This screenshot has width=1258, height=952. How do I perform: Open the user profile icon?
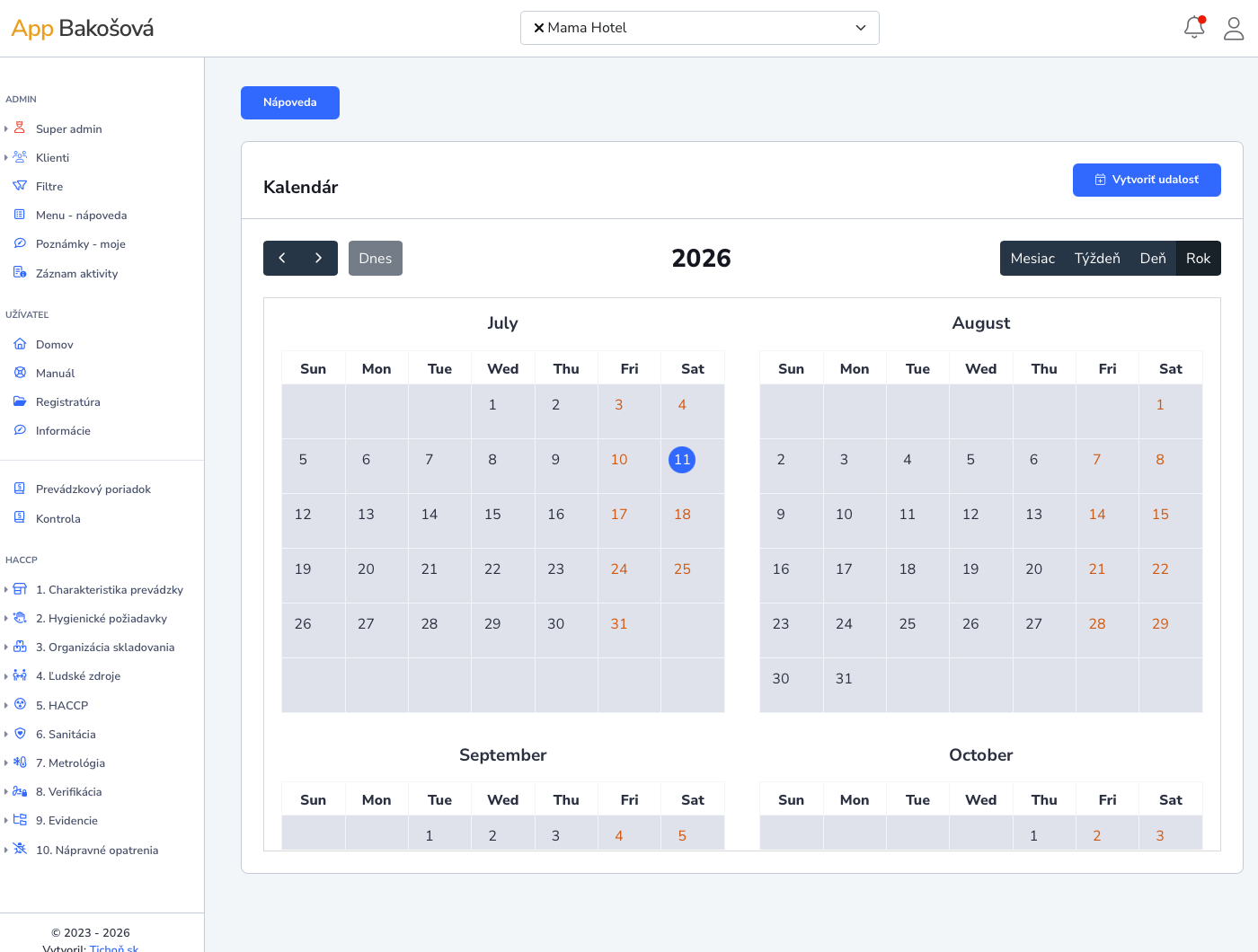pyautogui.click(x=1234, y=29)
